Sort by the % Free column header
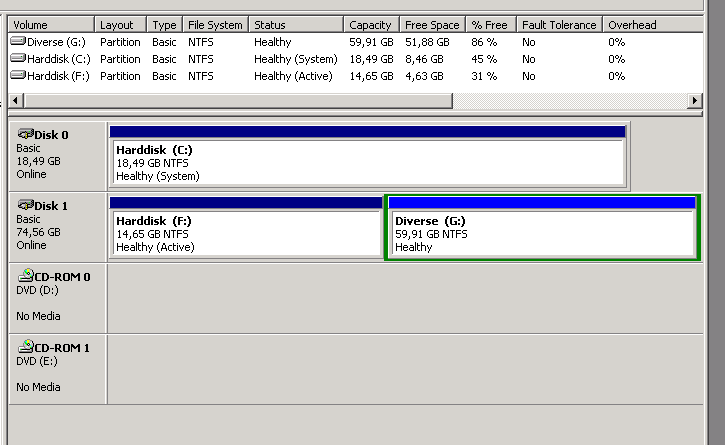The height and width of the screenshot is (445, 725). (x=491, y=25)
